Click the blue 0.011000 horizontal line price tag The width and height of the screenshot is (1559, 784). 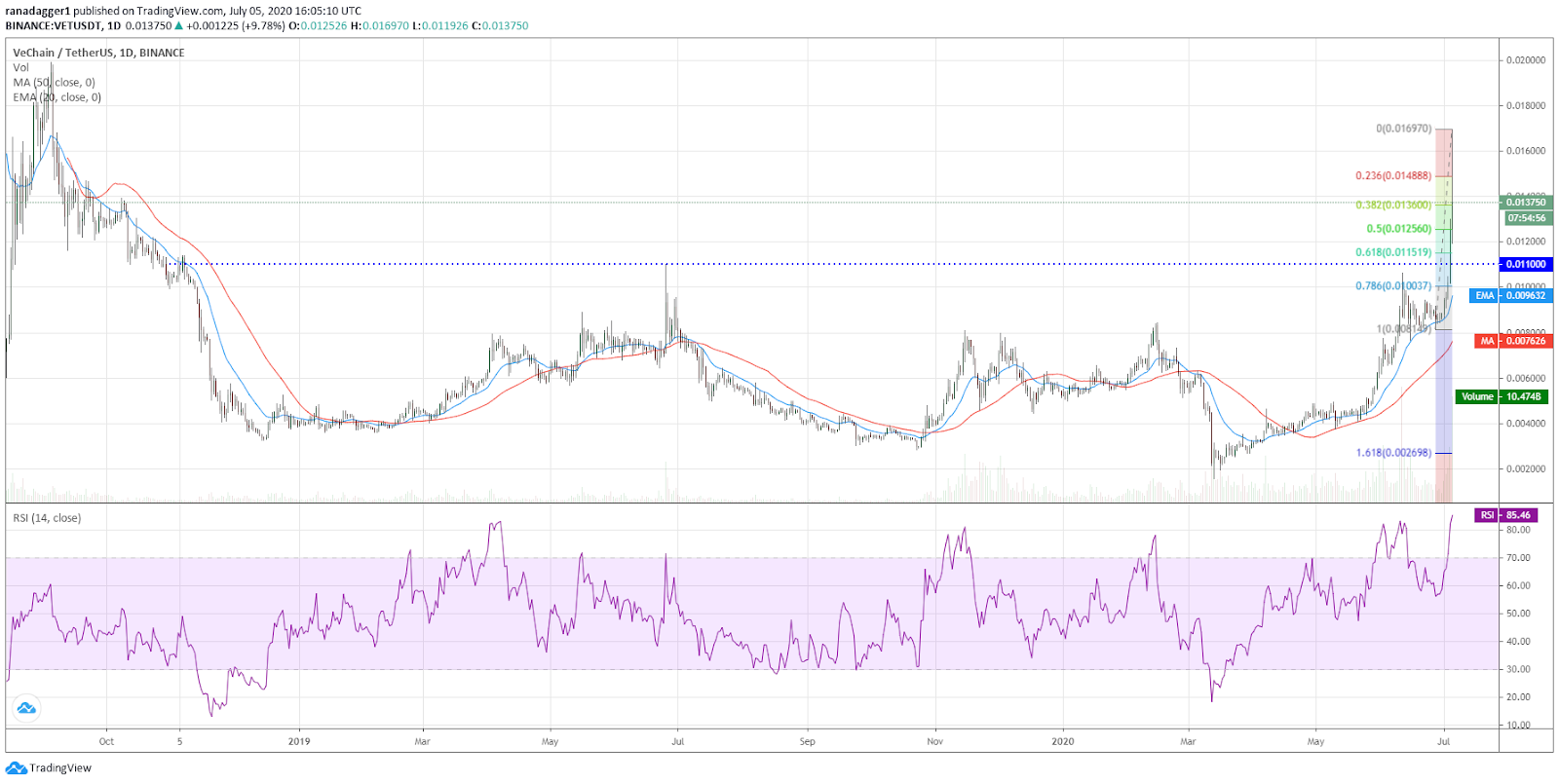[x=1526, y=264]
